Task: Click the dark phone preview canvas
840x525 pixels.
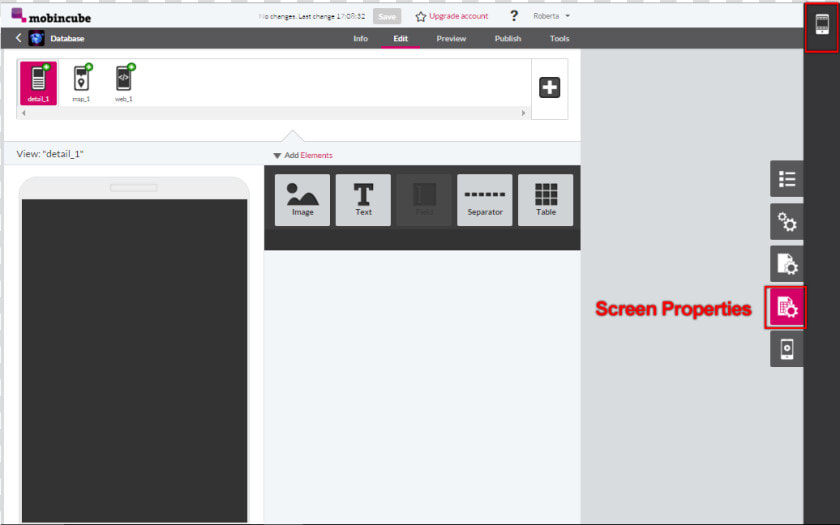Action: 134,360
